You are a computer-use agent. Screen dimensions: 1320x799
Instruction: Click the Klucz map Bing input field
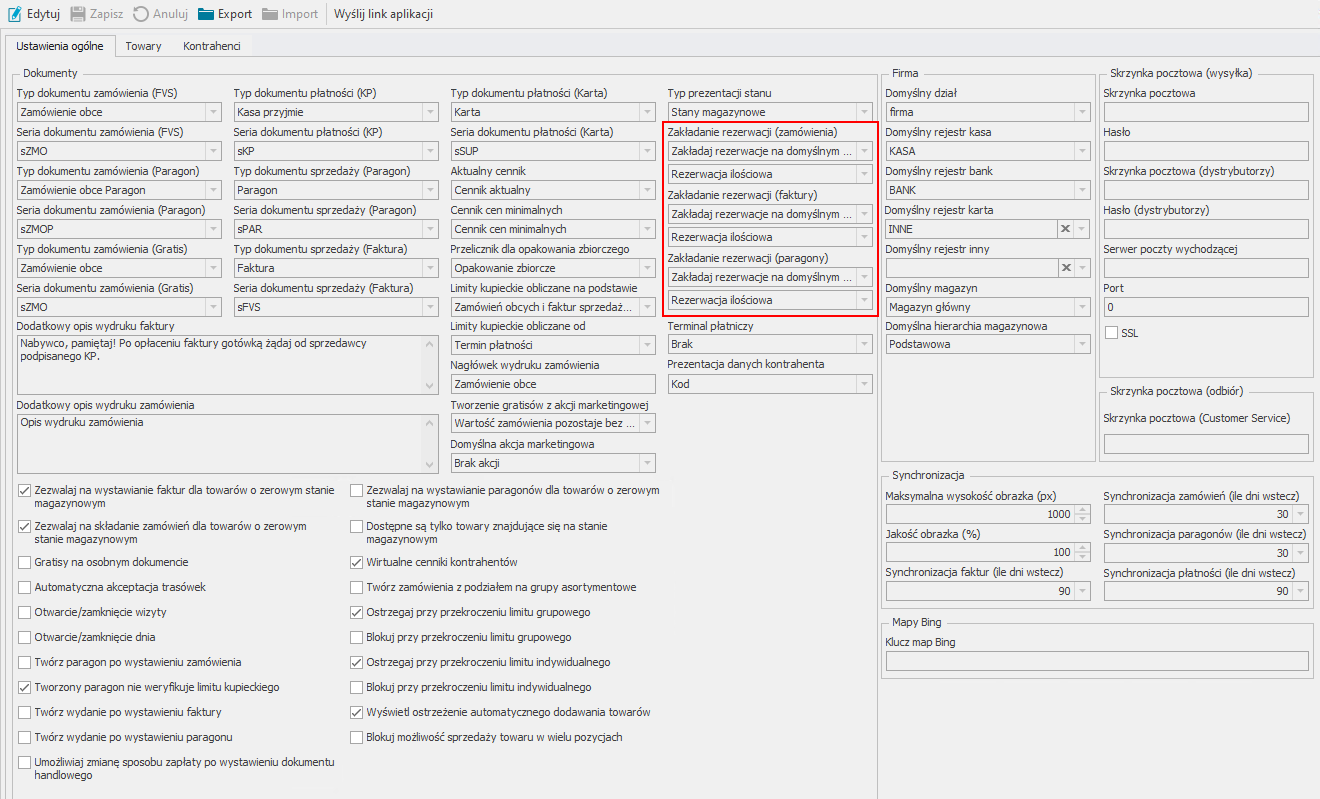(x=1096, y=661)
